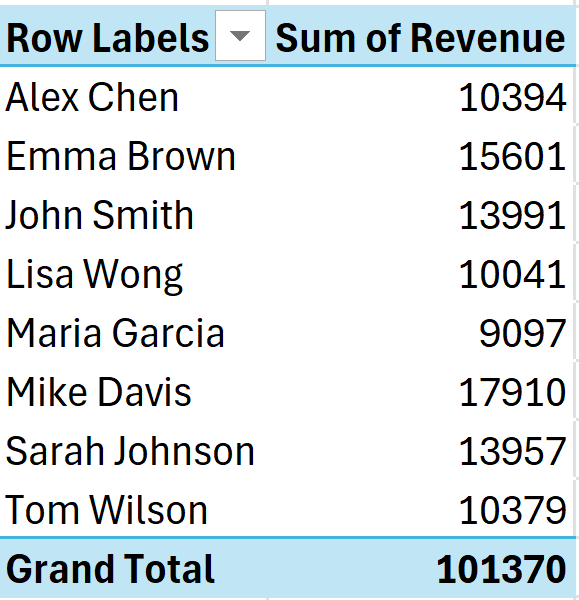Click the revenue value 9097
This screenshot has width=579, height=600.
pyautogui.click(x=522, y=334)
